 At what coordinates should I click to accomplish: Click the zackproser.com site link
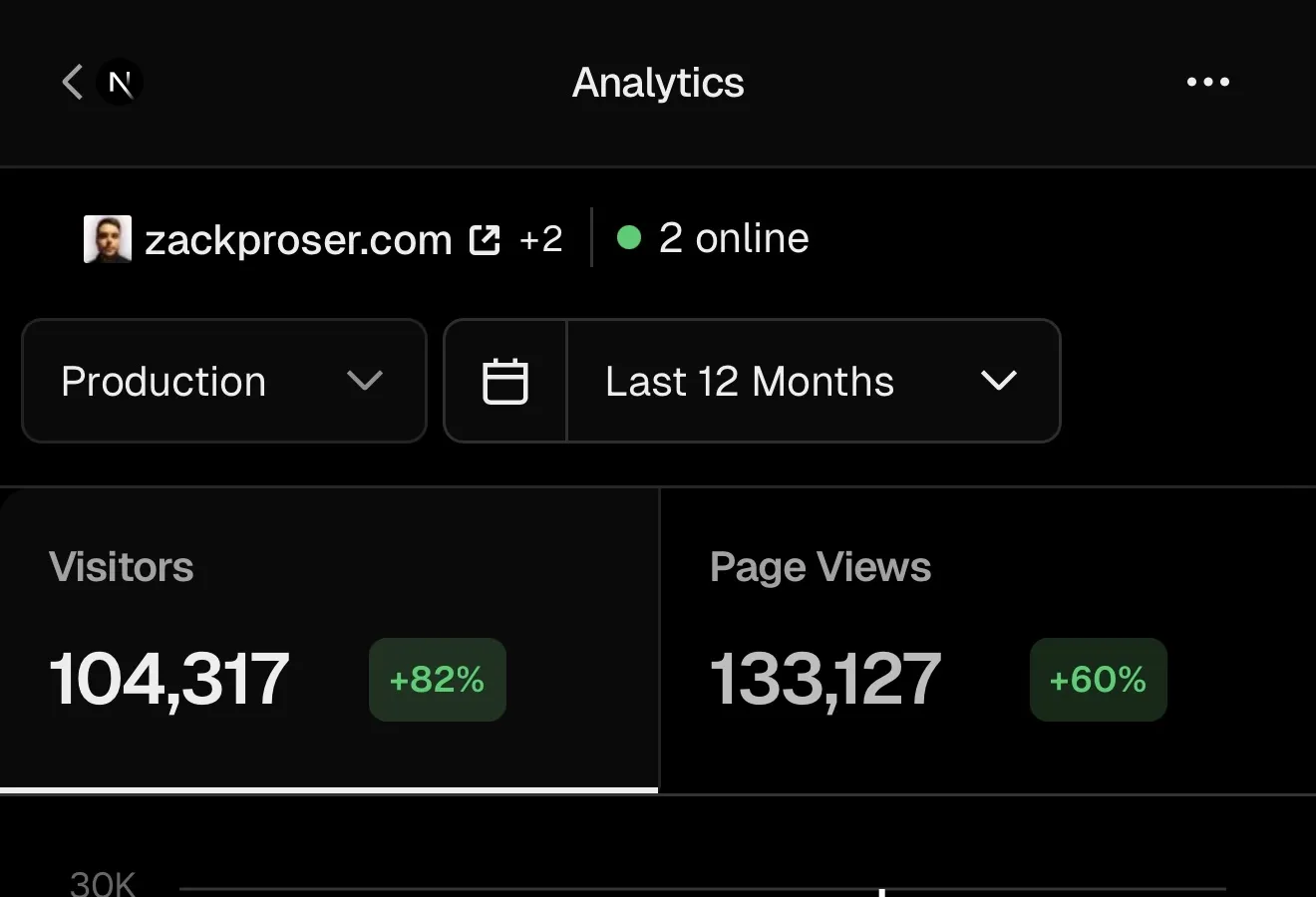click(x=297, y=238)
